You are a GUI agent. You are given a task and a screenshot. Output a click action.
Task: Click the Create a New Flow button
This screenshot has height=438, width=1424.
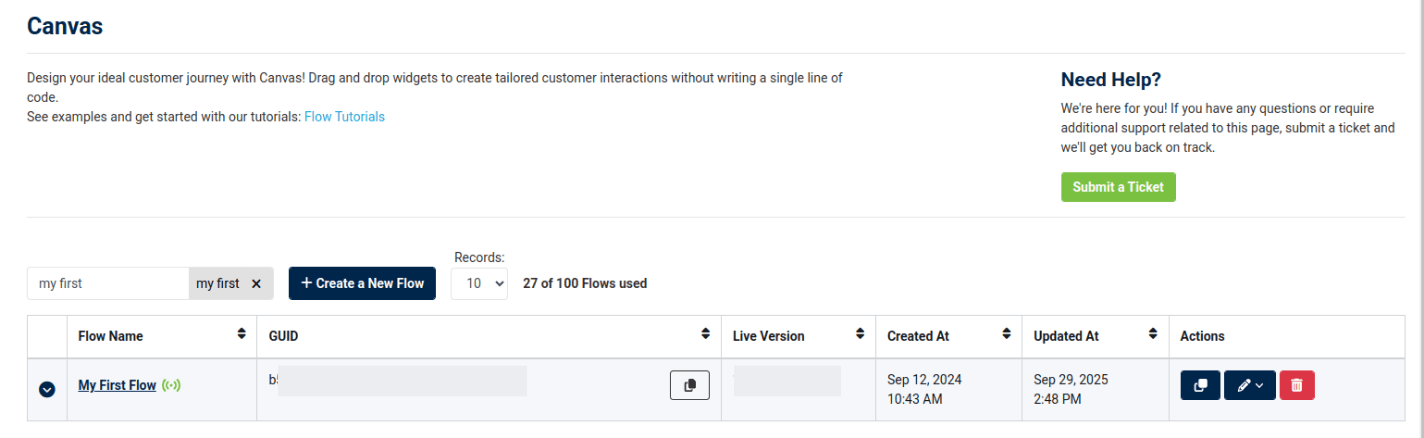[362, 283]
